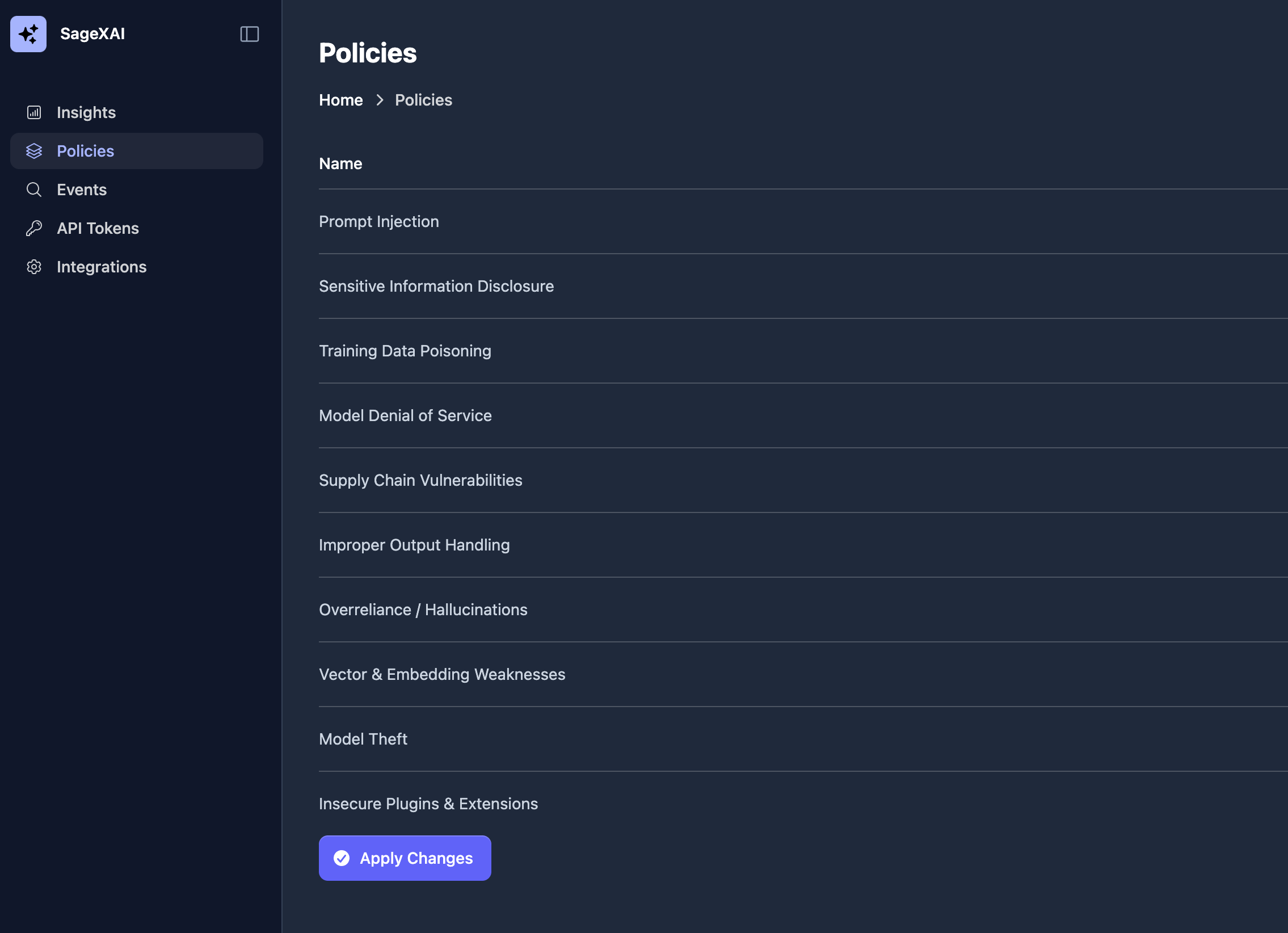This screenshot has height=933, width=1288.
Task: Select the Model Denial of Service row
Action: coord(405,415)
